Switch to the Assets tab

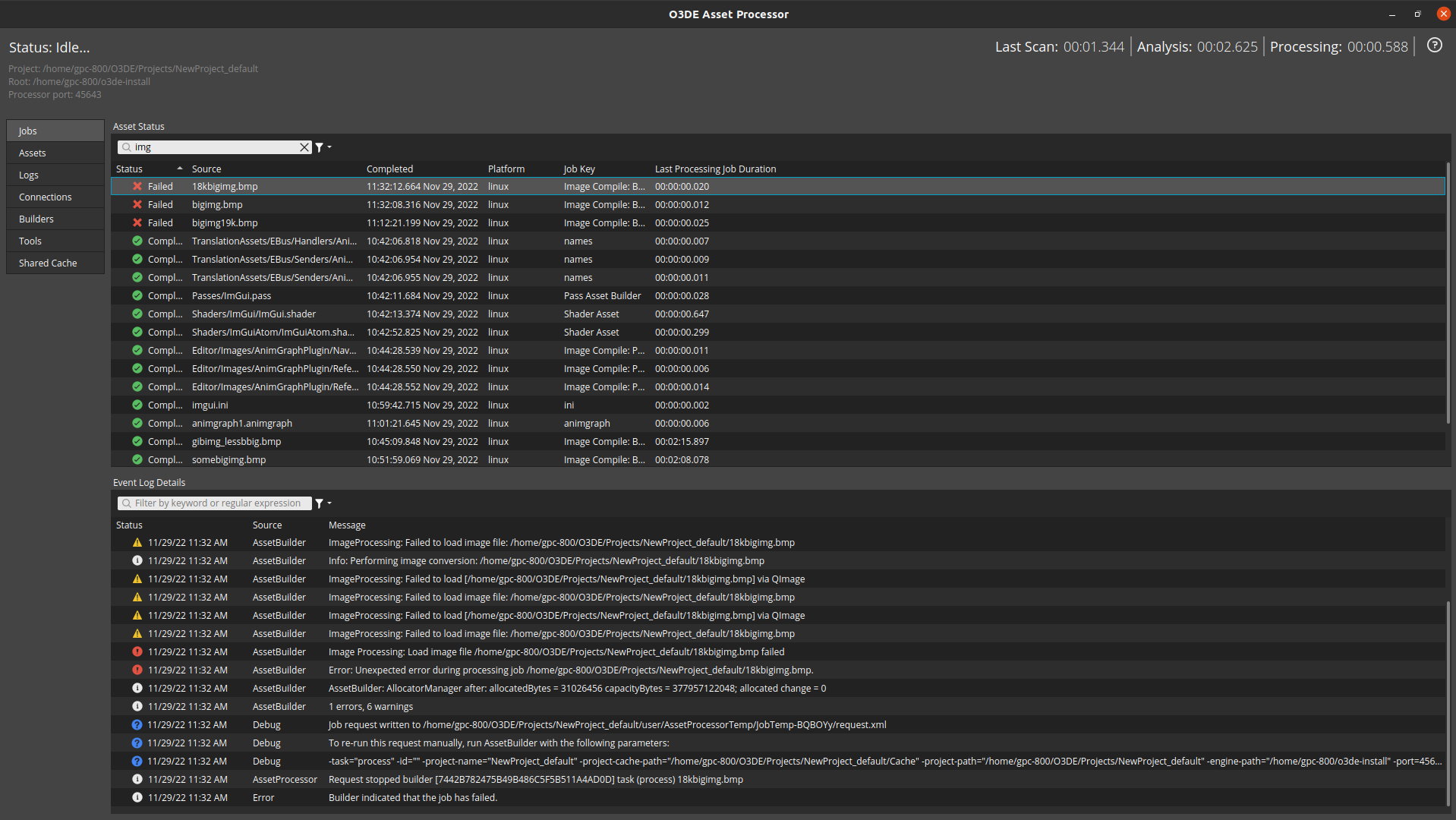coord(32,153)
